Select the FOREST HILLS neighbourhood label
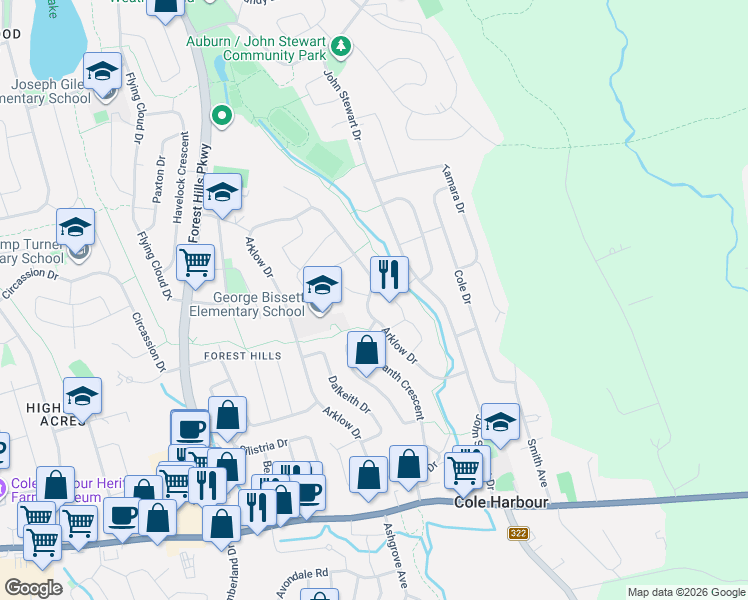The width and height of the screenshot is (748, 600). [x=243, y=356]
